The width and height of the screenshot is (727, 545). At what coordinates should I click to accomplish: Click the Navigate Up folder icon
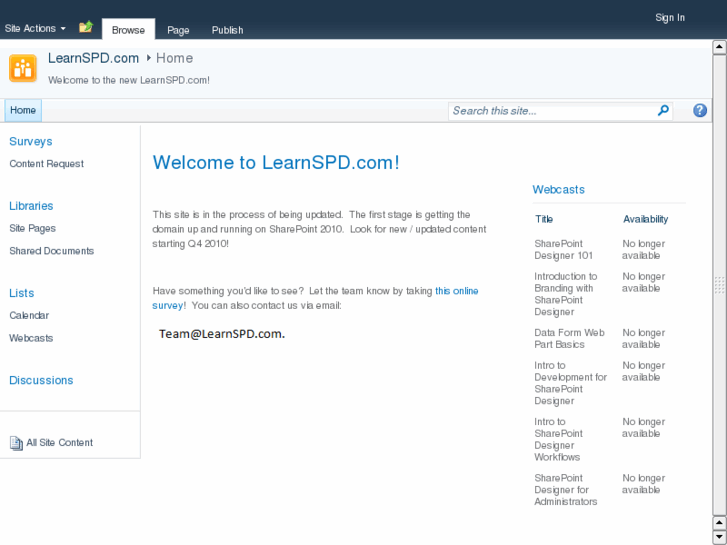point(86,27)
